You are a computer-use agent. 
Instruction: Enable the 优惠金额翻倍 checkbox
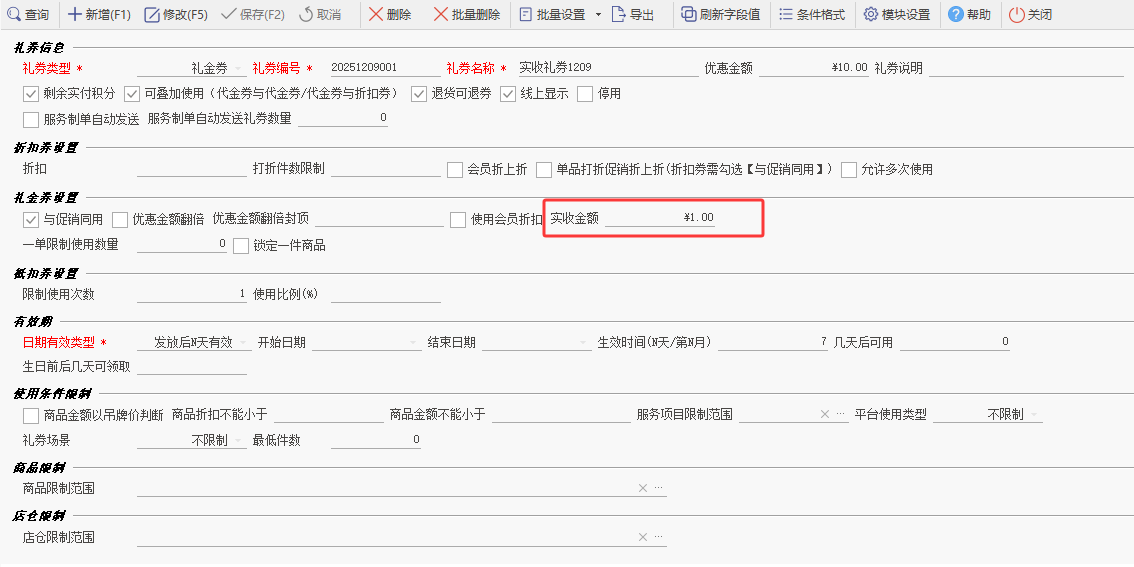coord(120,219)
